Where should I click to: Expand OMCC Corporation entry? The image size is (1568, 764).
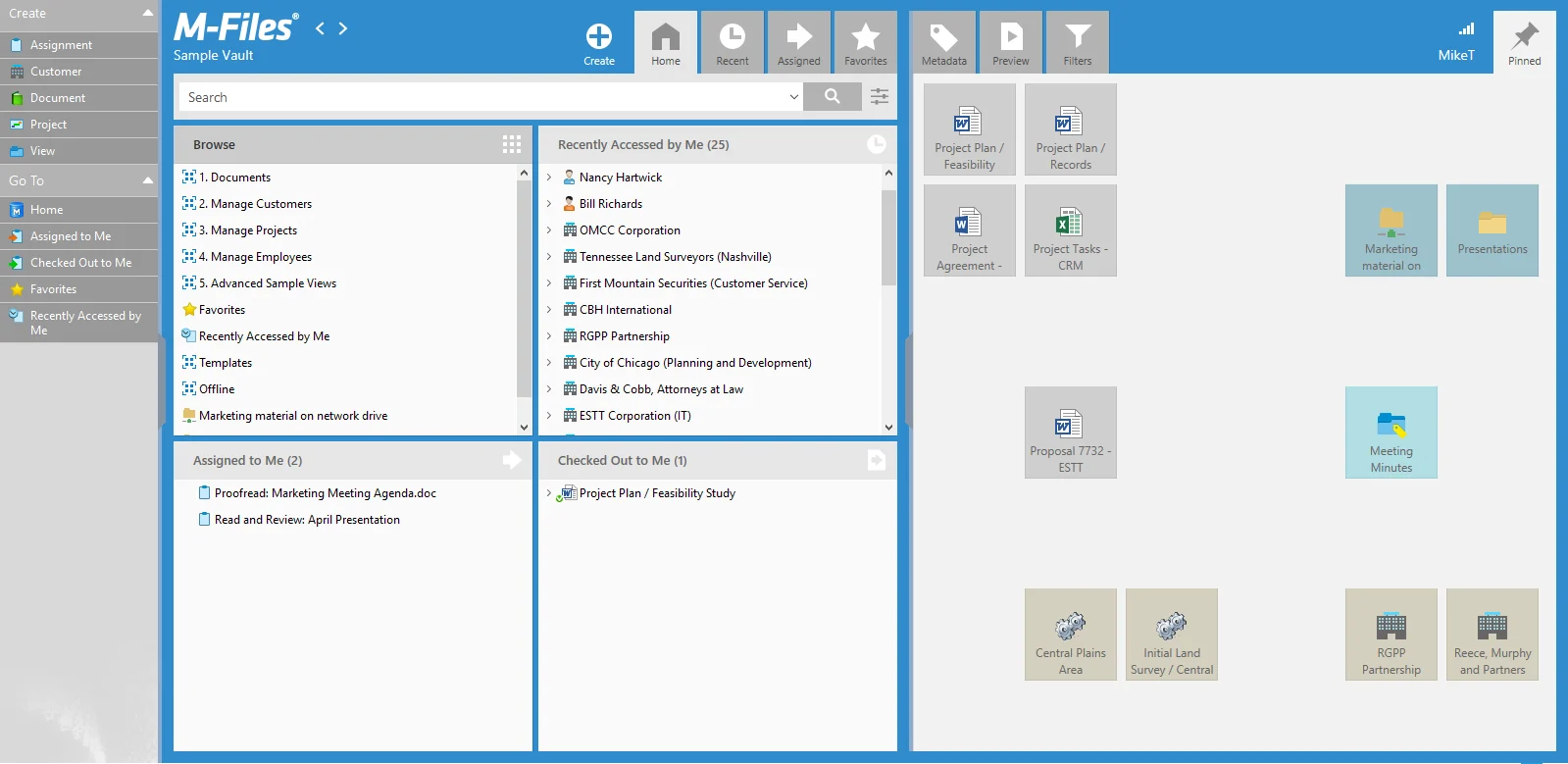click(549, 230)
